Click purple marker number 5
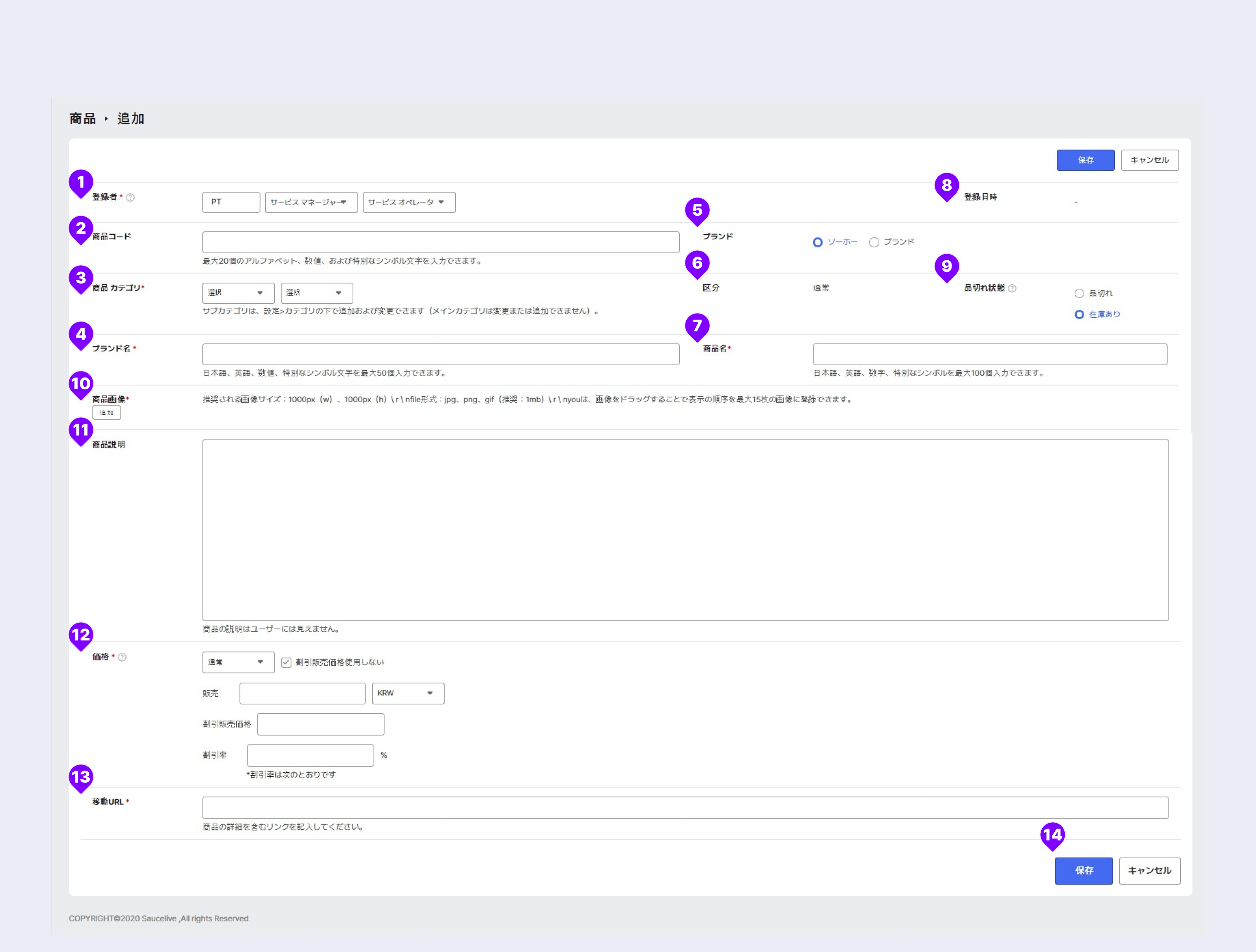1256x952 pixels. pyautogui.click(x=697, y=210)
